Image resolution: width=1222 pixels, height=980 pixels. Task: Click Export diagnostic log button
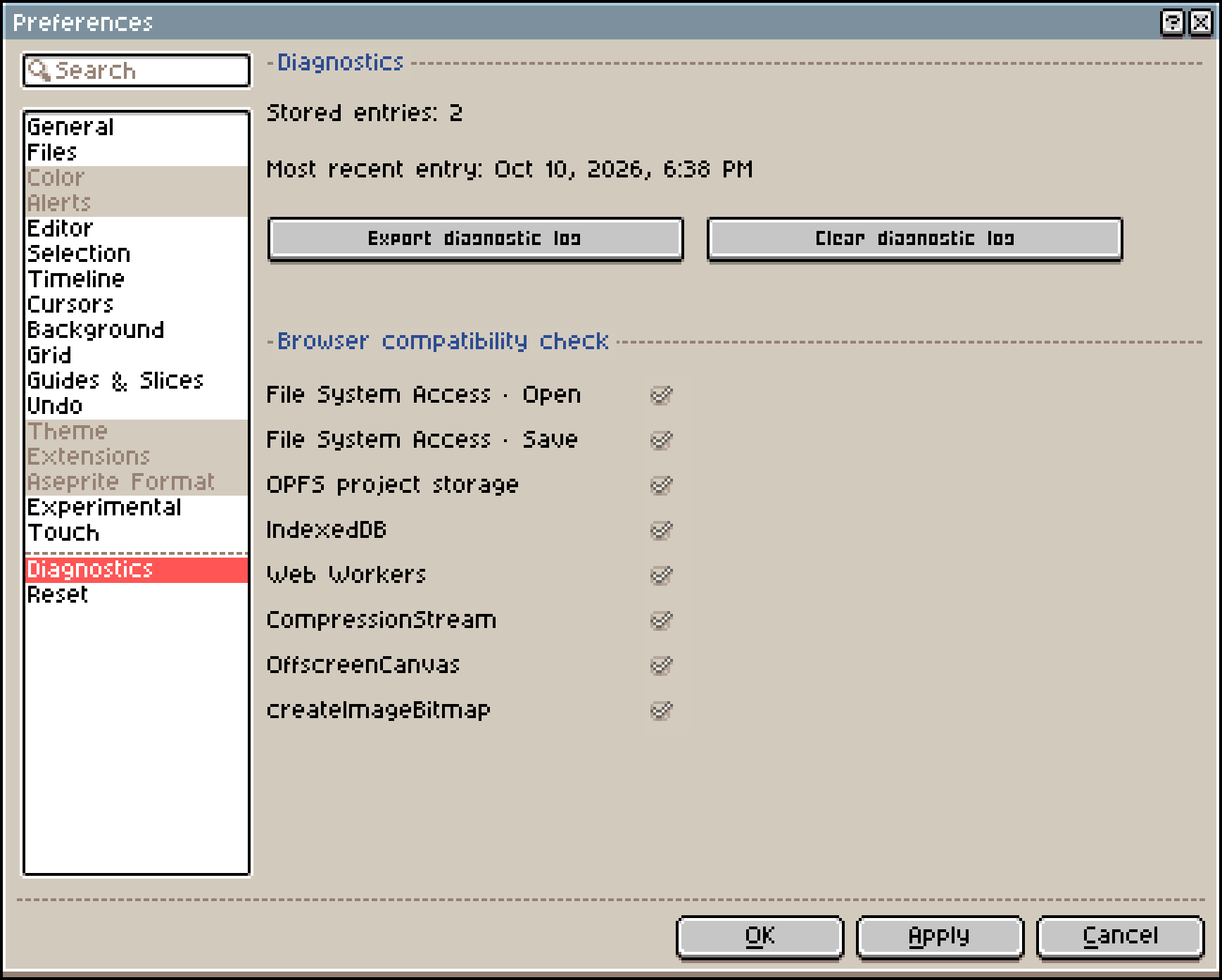click(475, 239)
